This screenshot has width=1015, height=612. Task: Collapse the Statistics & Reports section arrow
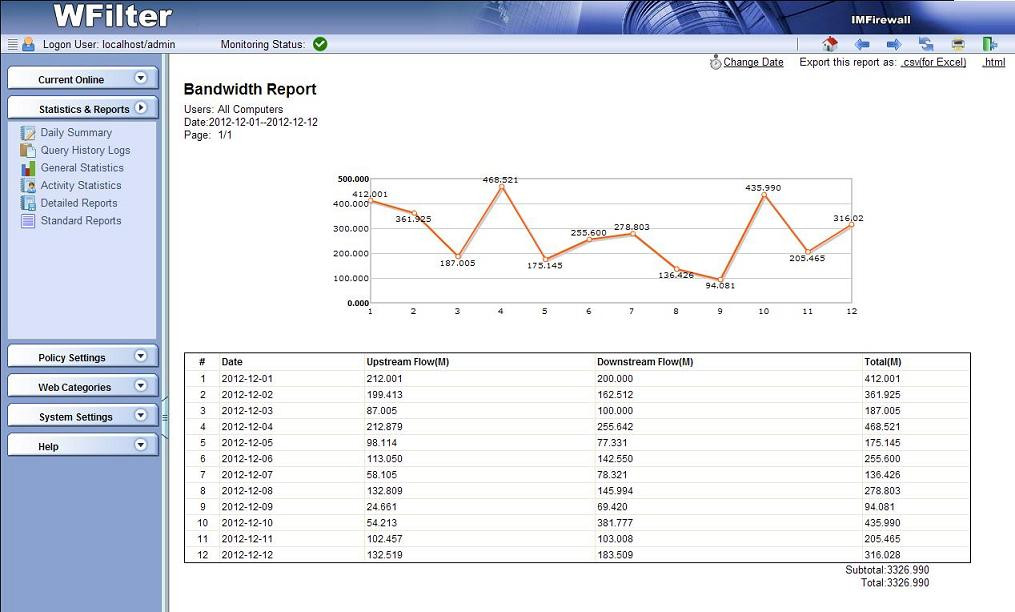click(x=140, y=108)
